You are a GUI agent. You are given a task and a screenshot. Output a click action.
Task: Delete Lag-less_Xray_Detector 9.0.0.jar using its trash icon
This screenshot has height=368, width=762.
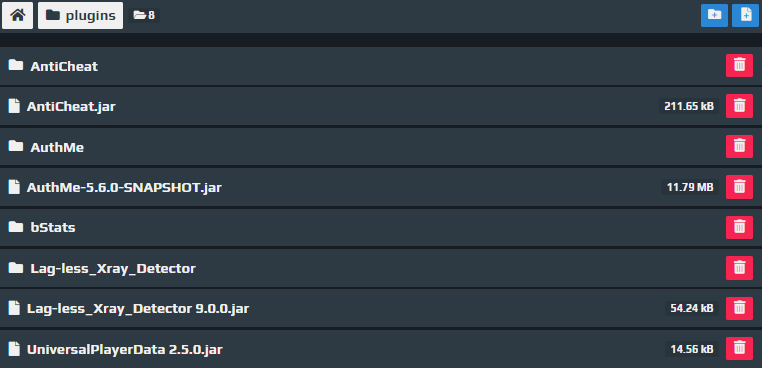pyautogui.click(x=739, y=308)
